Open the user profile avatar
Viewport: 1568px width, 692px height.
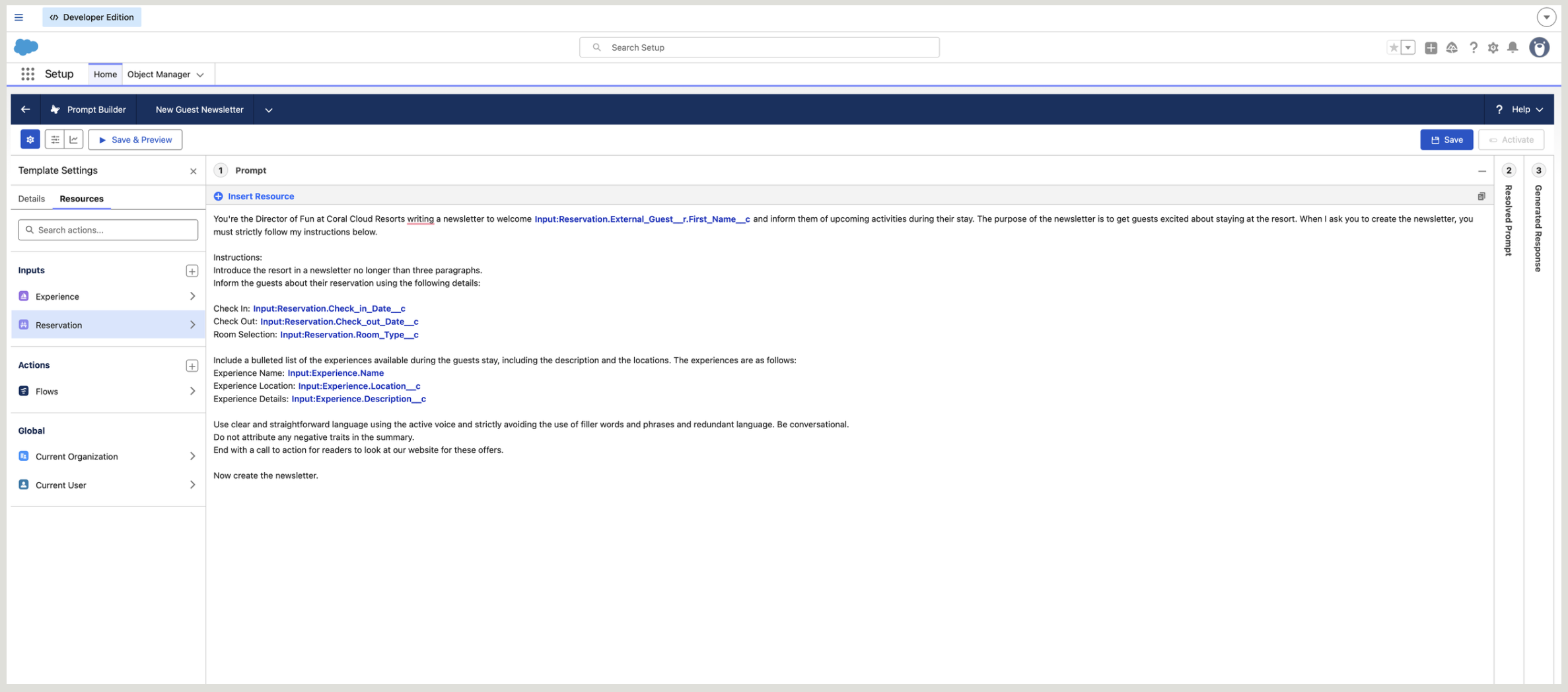point(1540,48)
